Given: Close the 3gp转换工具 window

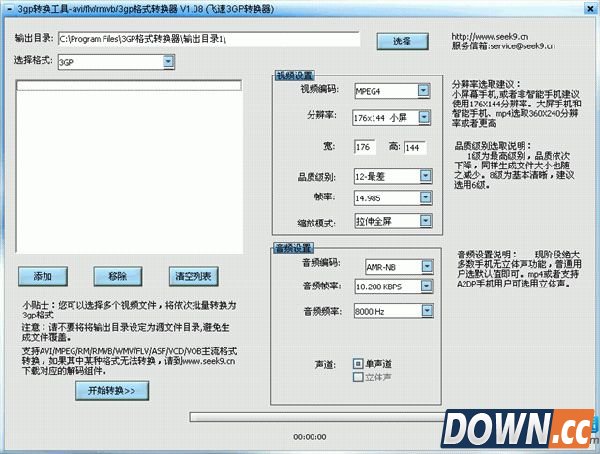Looking at the screenshot, I should click(591, 8).
